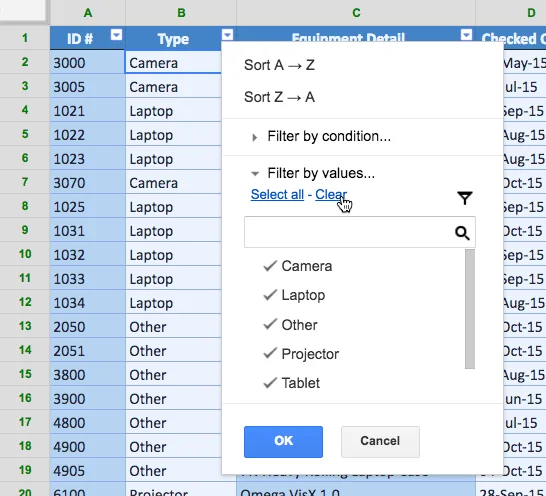Click the Select all link
The width and height of the screenshot is (546, 496).
click(x=277, y=194)
